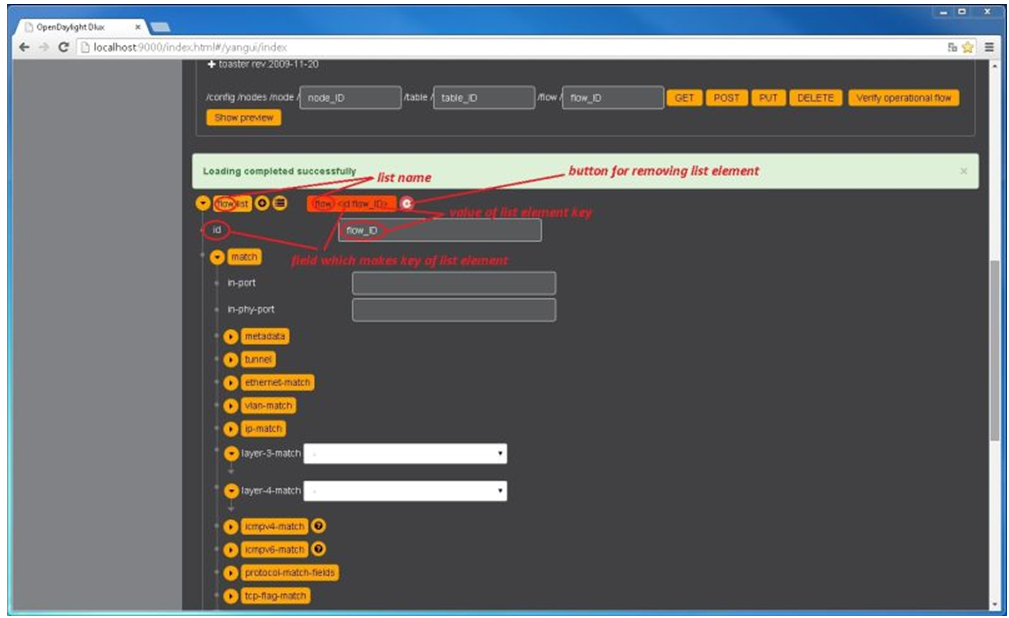Screen dimensions: 1009x618
Task: Show the request preview
Action: click(244, 118)
